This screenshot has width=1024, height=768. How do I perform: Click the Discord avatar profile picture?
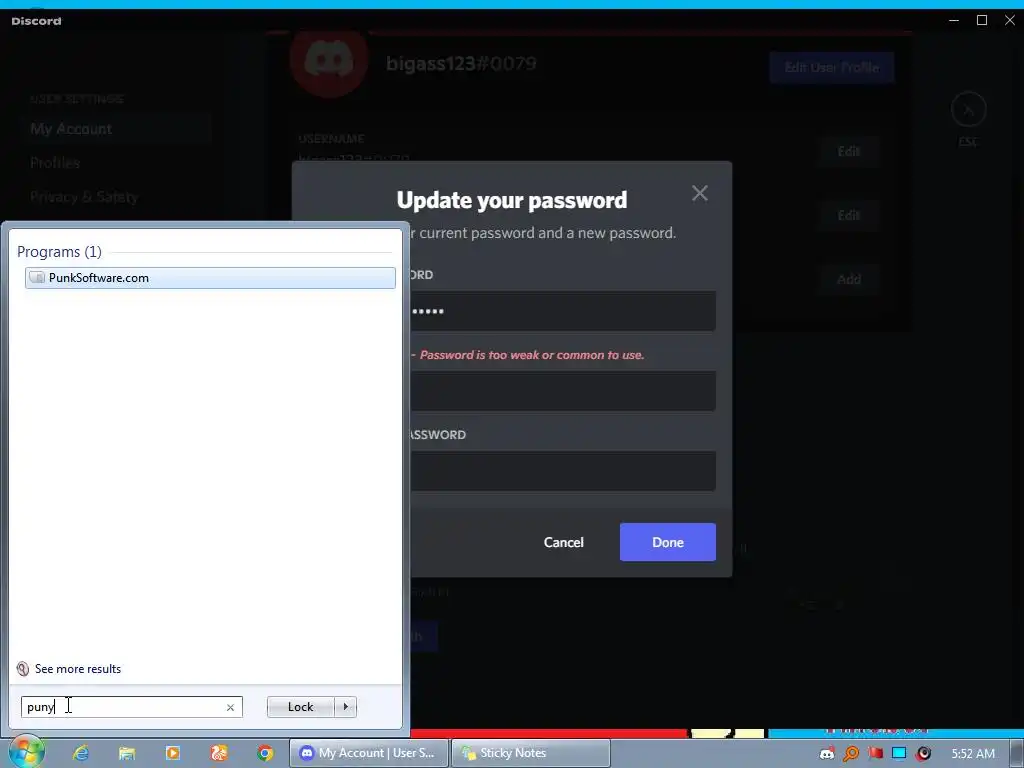pyautogui.click(x=329, y=62)
